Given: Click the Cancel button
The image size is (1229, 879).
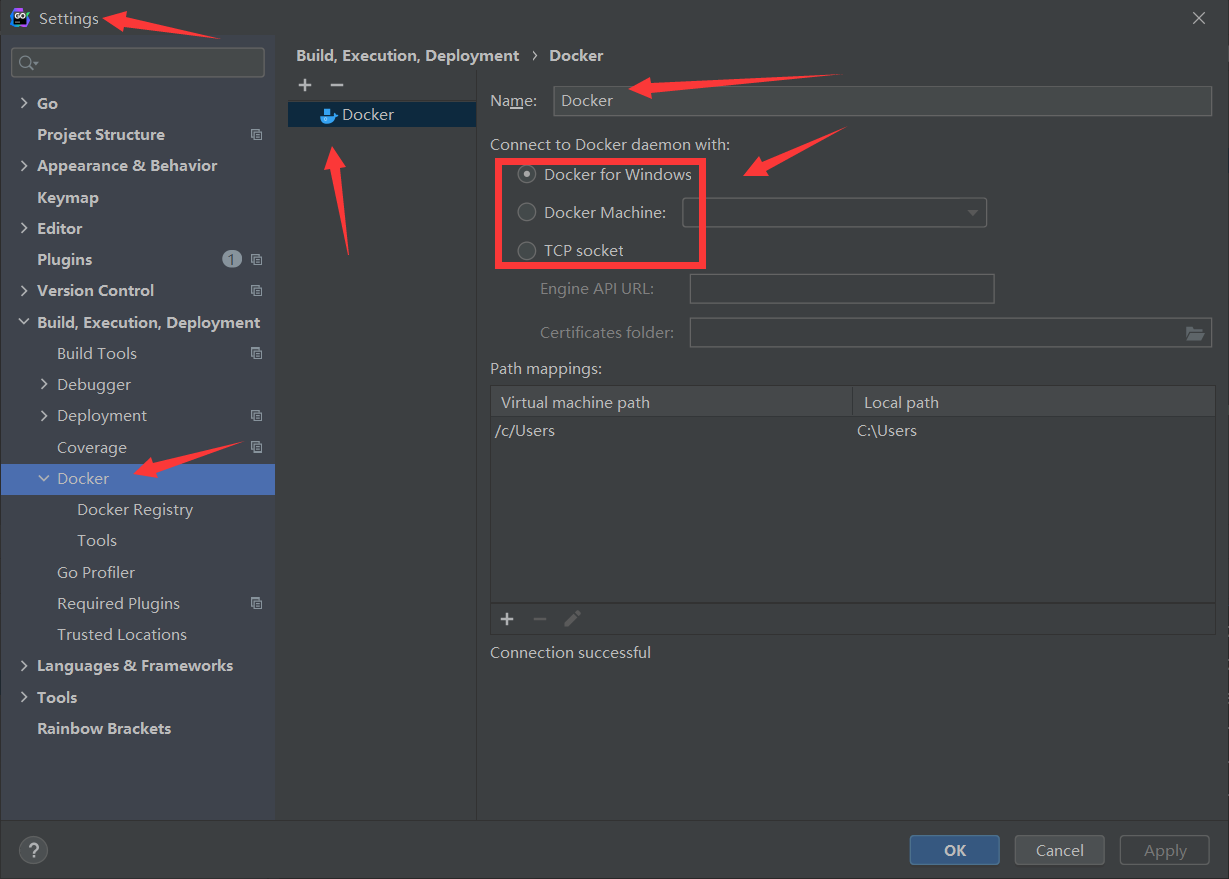Looking at the screenshot, I should pyautogui.click(x=1060, y=850).
